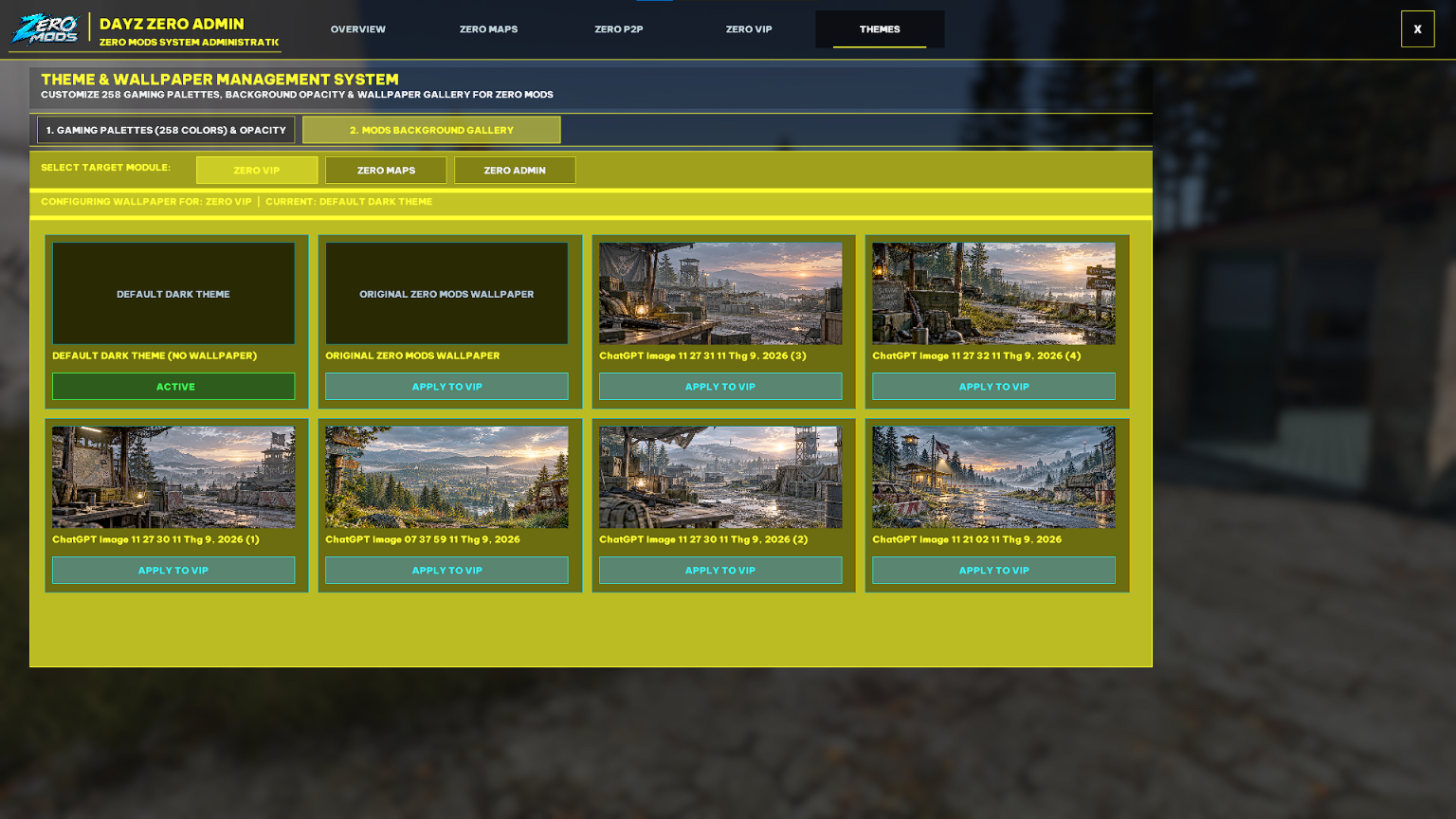Go to the Zero VIP top tab
Screen dimensions: 1456x819
tap(749, 29)
